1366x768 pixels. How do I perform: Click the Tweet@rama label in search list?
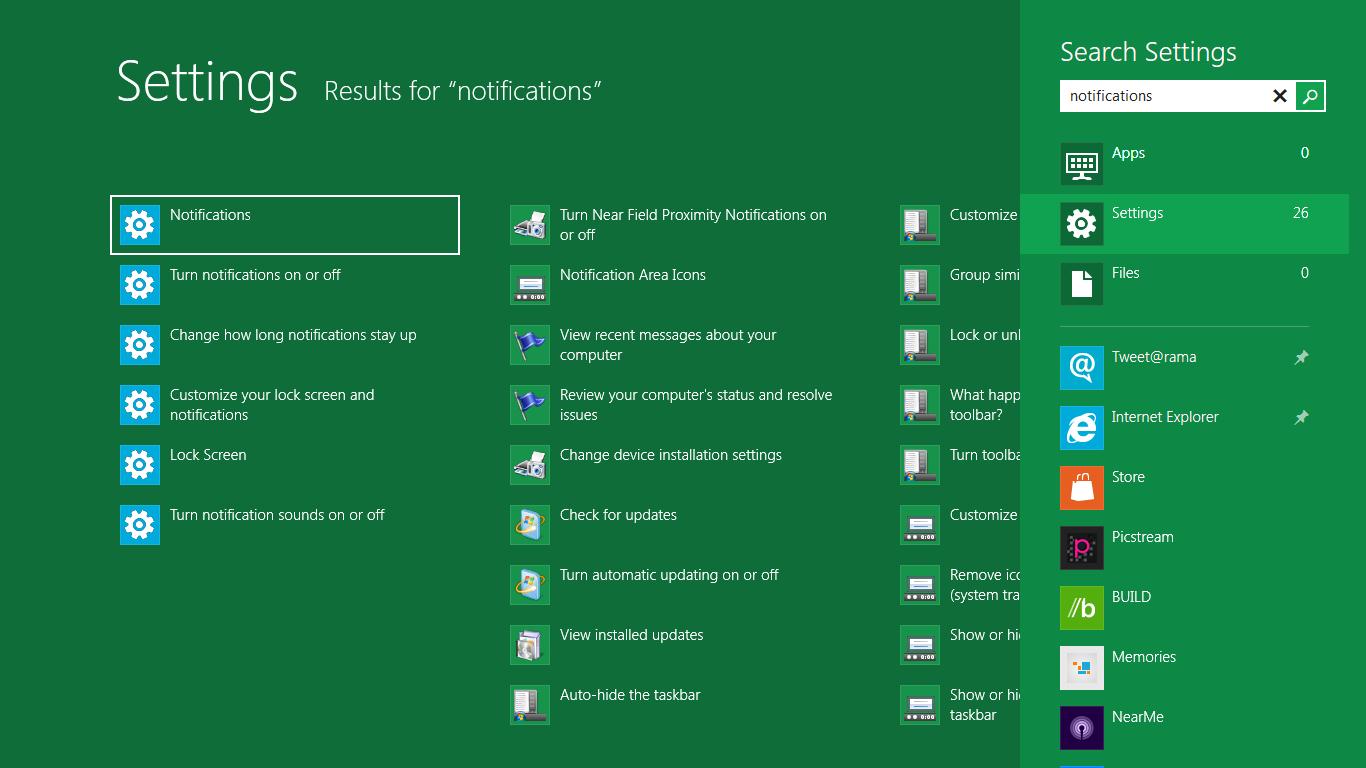click(x=1154, y=357)
